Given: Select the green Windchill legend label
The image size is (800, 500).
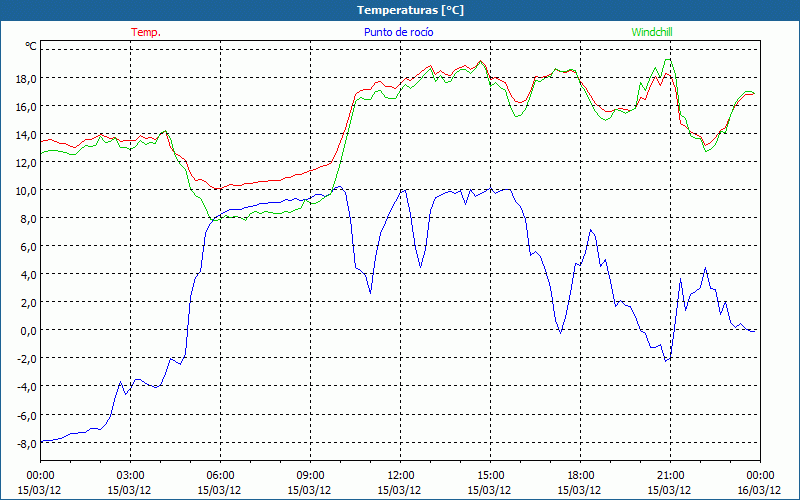Looking at the screenshot, I should tap(652, 32).
